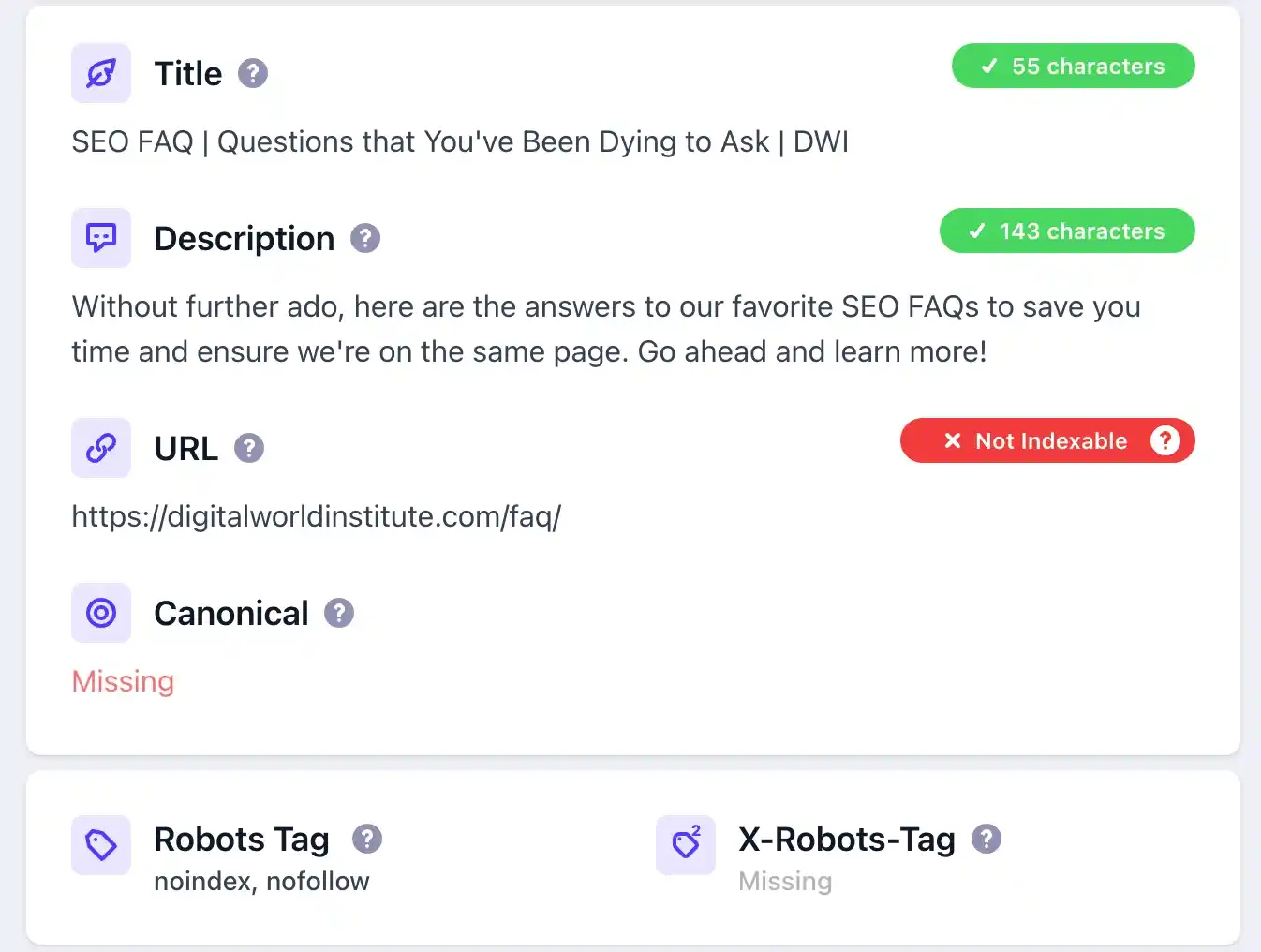Click the red Missing text under Canonical
The width and height of the screenshot is (1261, 952).
click(x=124, y=681)
